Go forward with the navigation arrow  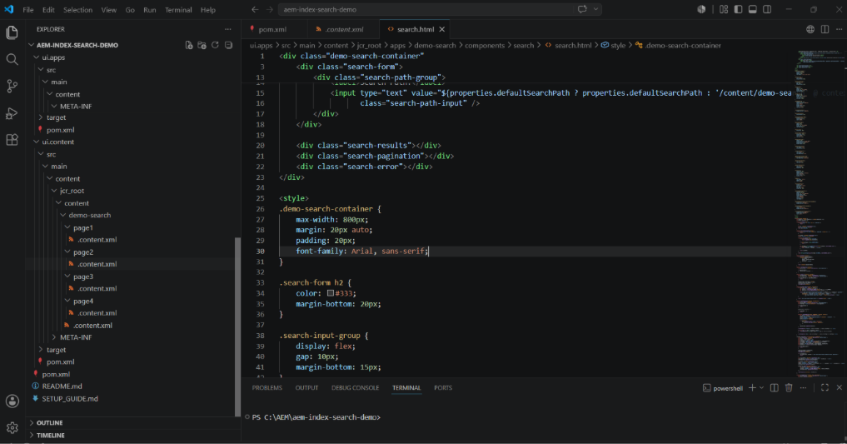coord(269,9)
